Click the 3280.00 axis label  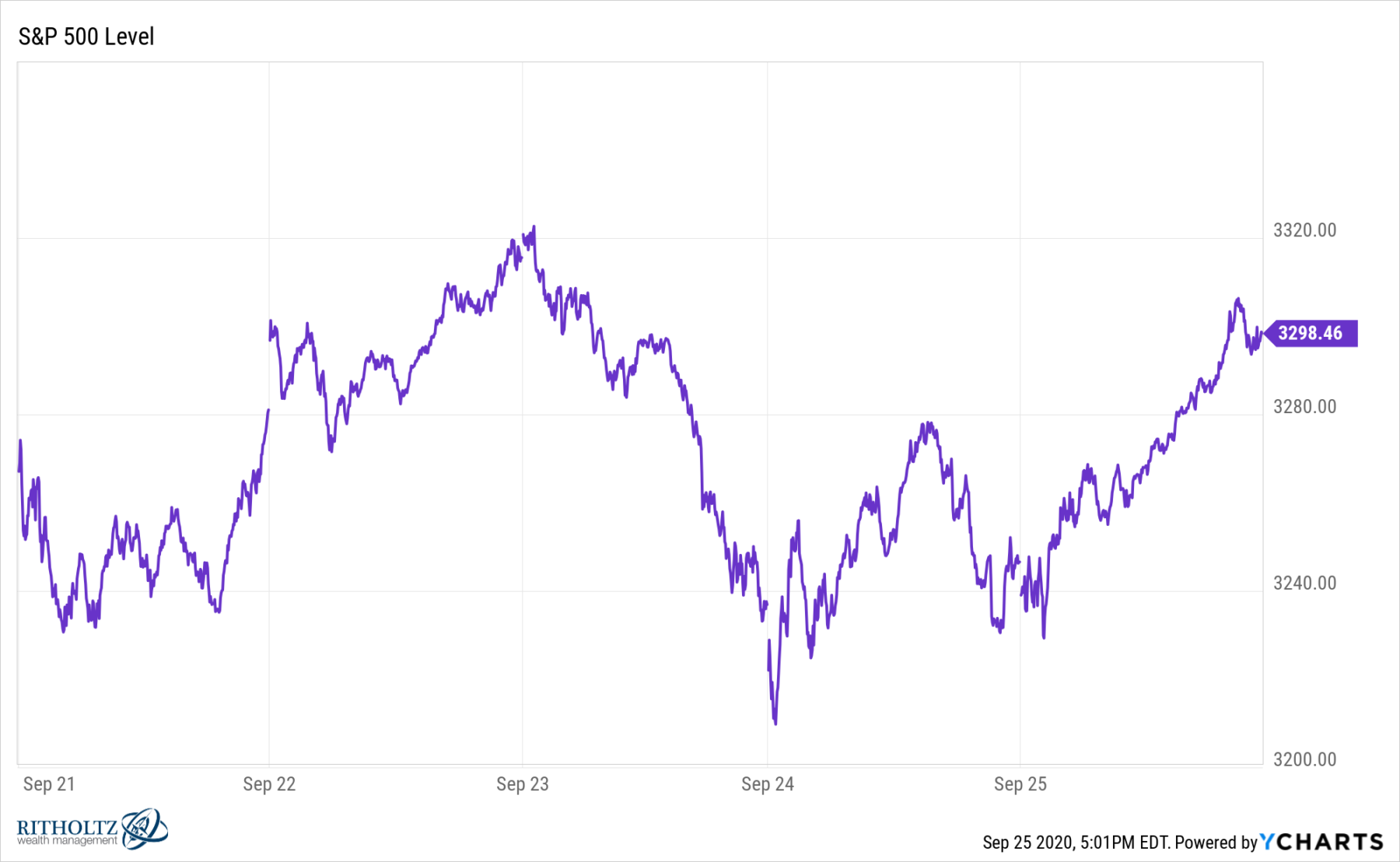pyautogui.click(x=1304, y=406)
